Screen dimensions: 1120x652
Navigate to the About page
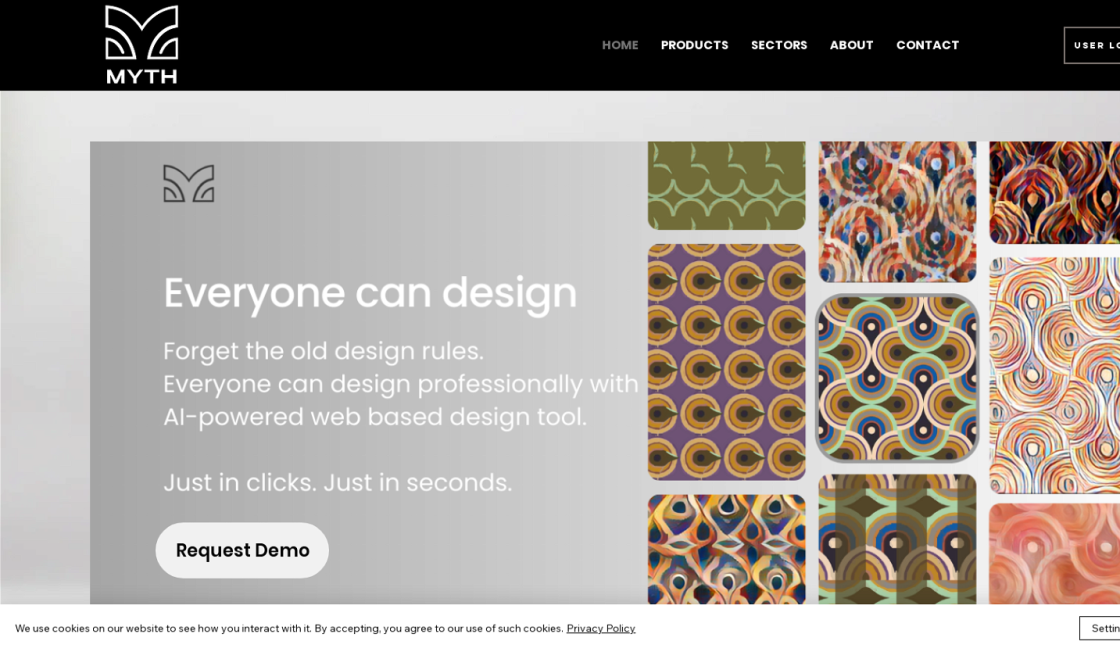(x=851, y=45)
